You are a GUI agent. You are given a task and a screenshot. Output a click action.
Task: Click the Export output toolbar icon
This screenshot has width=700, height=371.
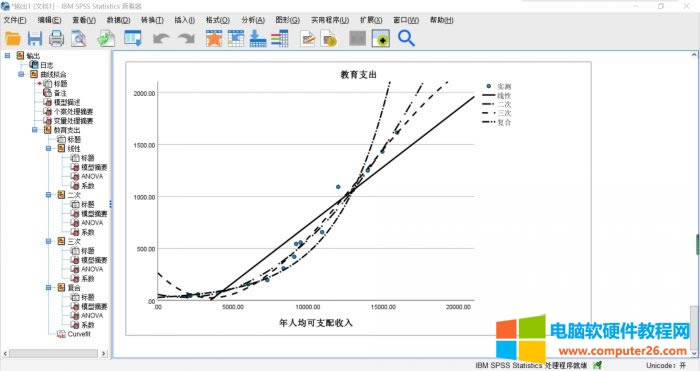pos(106,39)
